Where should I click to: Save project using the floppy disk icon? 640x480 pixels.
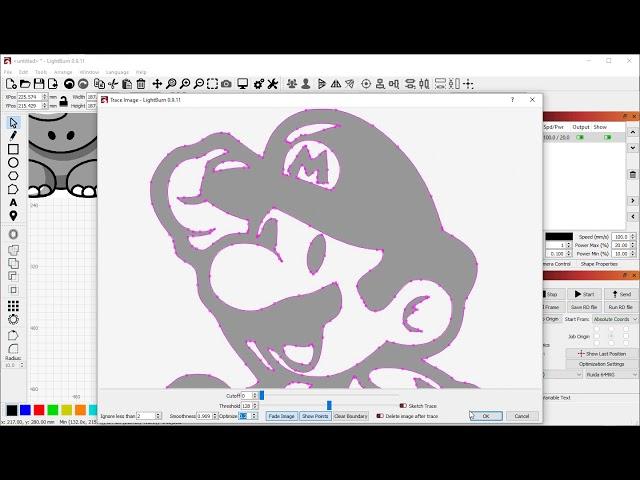click(x=39, y=84)
